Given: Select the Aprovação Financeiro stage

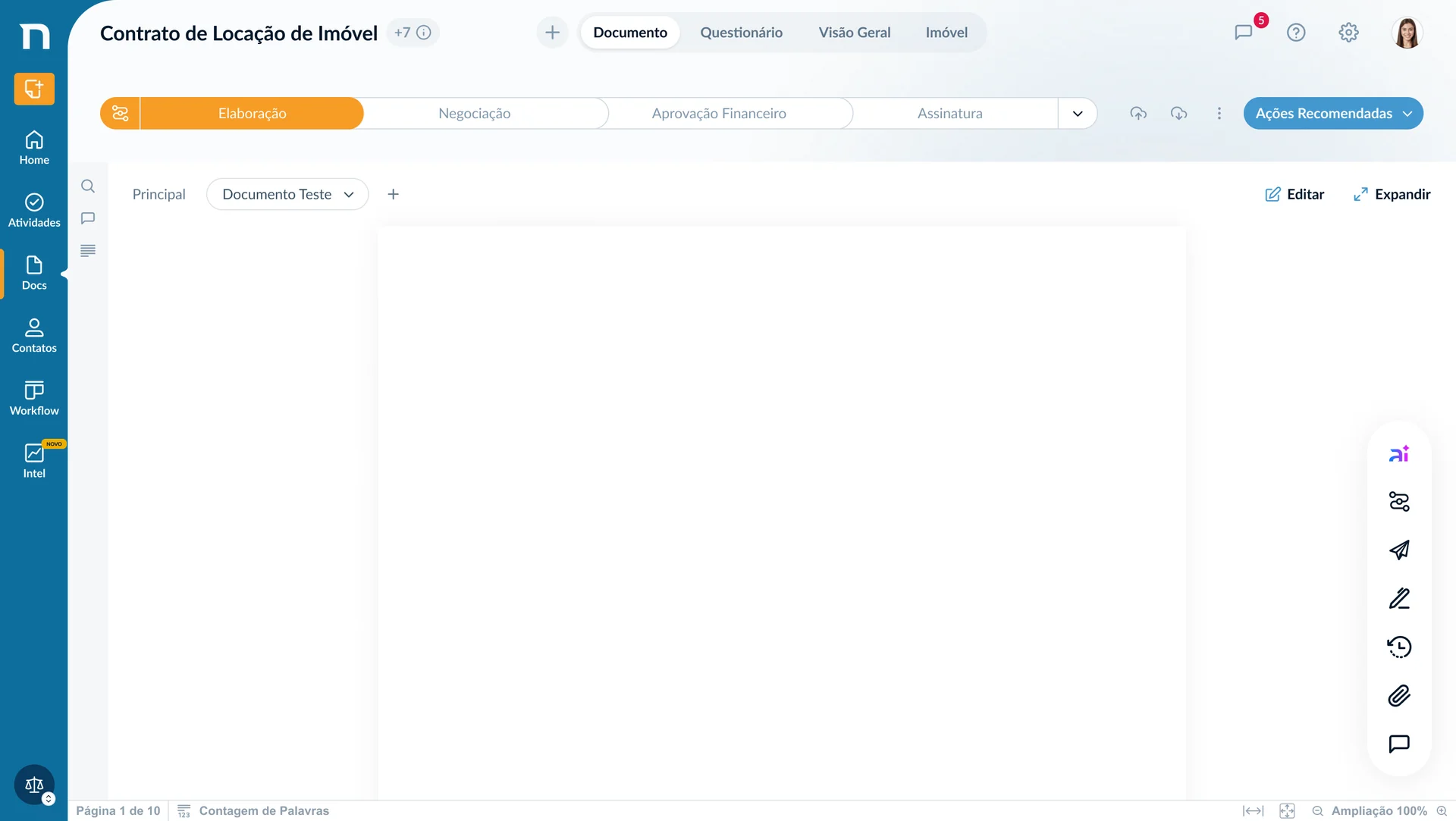Looking at the screenshot, I should coord(719,113).
